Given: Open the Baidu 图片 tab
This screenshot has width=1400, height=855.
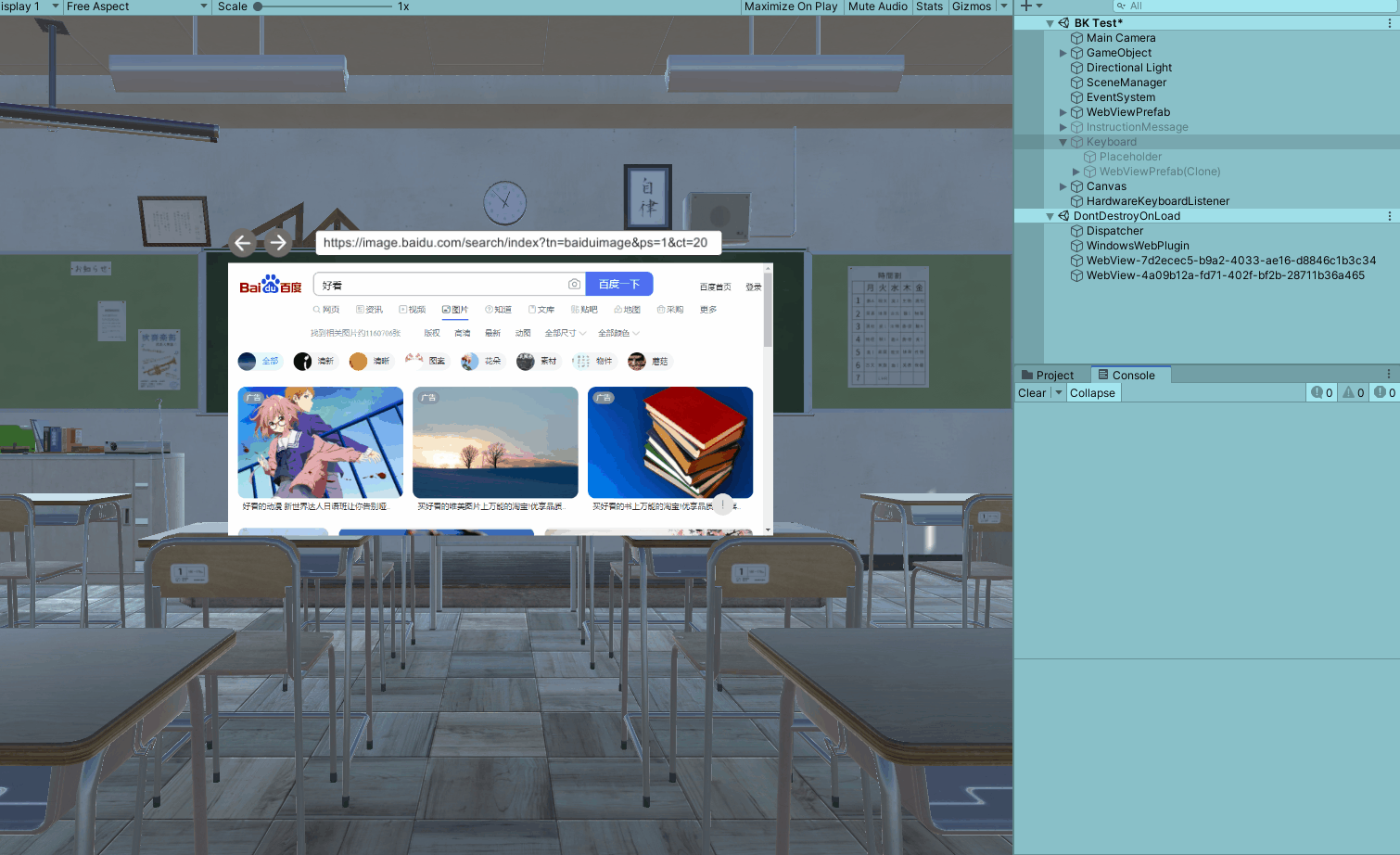Looking at the screenshot, I should tap(455, 310).
